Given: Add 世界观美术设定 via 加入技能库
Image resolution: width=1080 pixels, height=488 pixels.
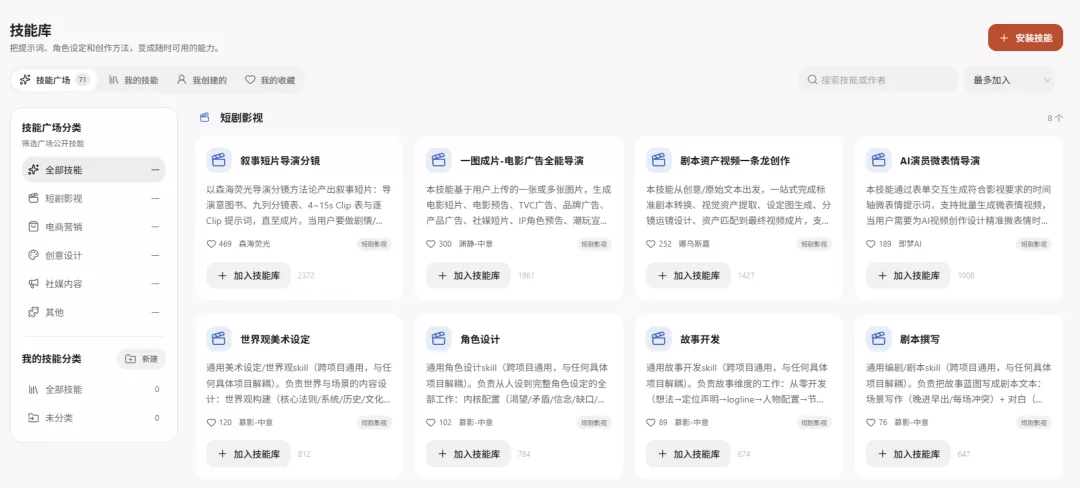Looking at the screenshot, I should pyautogui.click(x=249, y=454).
